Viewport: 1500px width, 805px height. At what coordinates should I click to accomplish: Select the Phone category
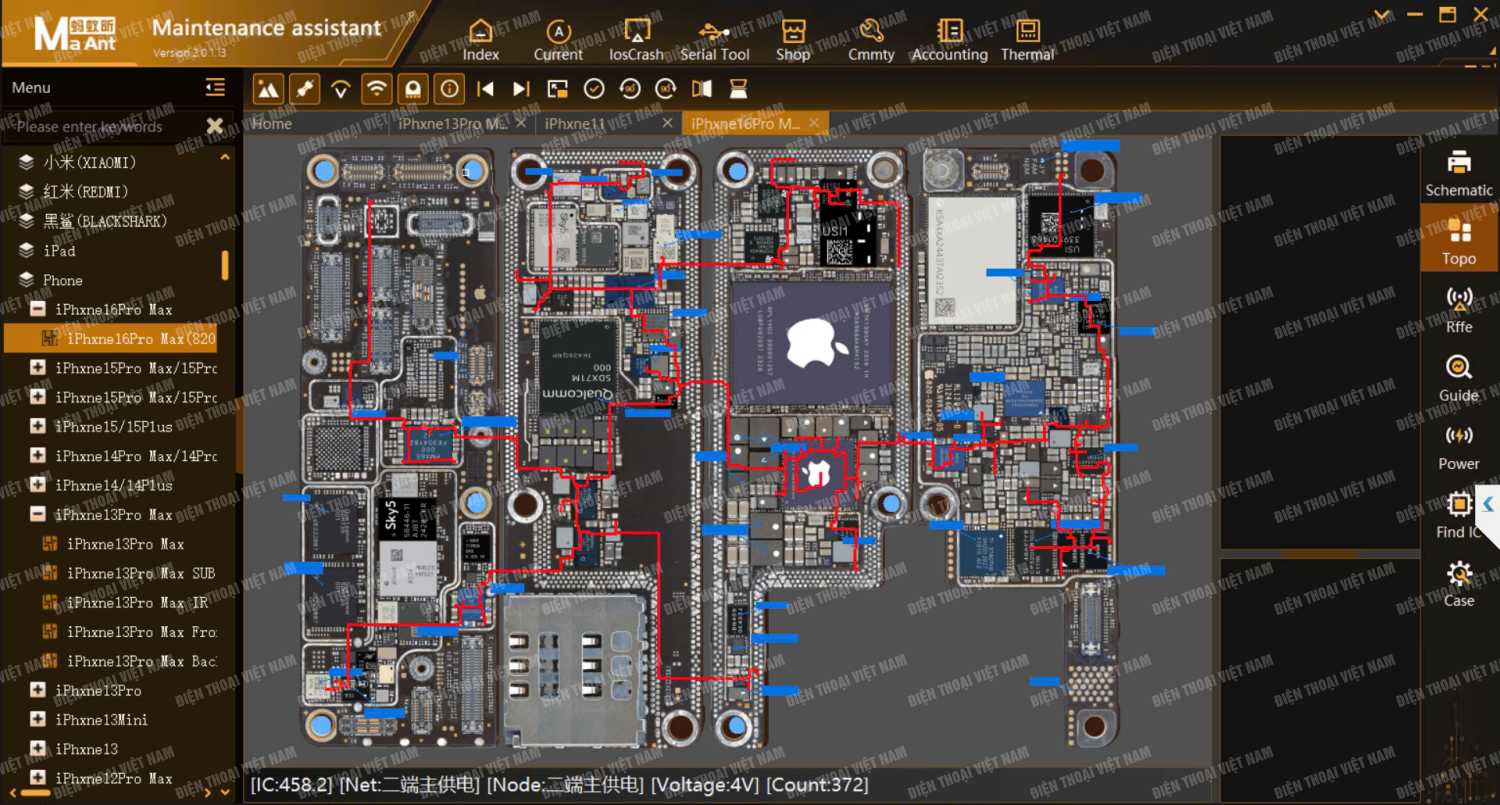pyautogui.click(x=63, y=280)
